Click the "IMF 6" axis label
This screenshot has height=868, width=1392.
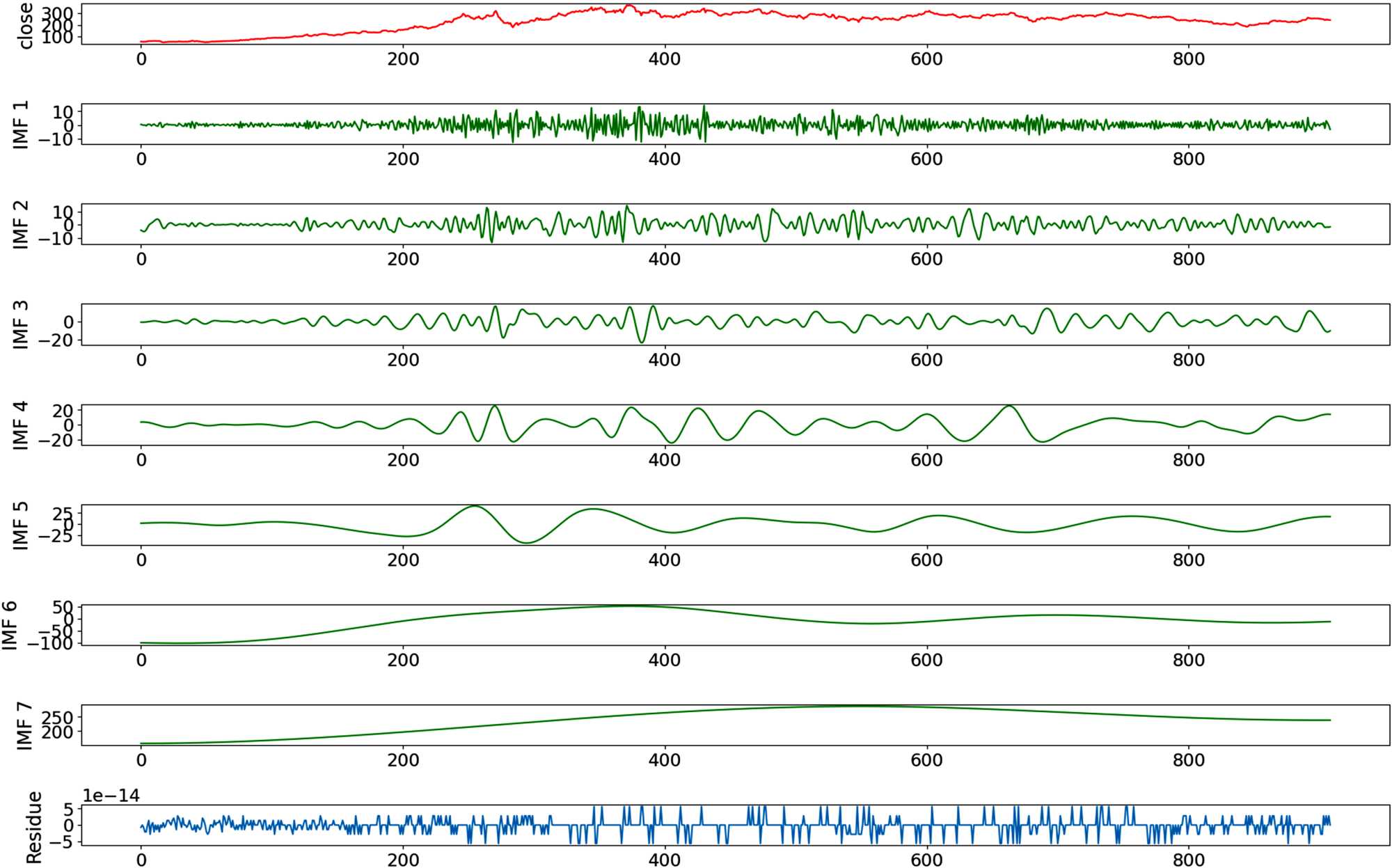[x=10, y=626]
